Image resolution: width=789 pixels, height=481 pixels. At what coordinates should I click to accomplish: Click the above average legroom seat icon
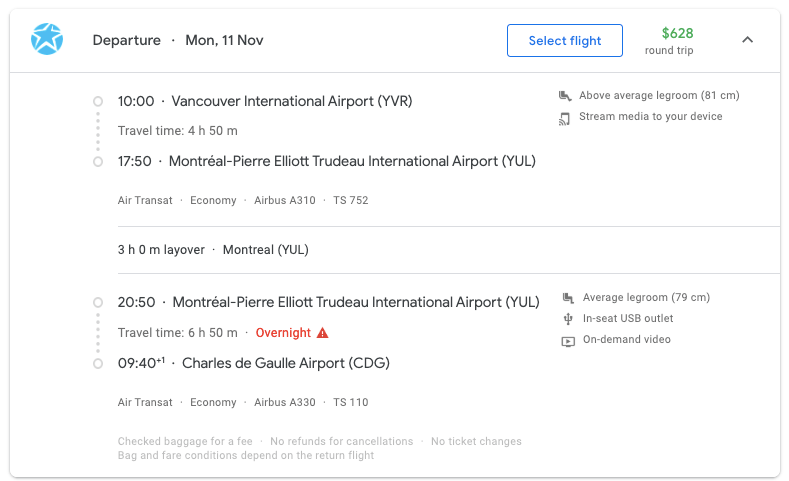pos(565,96)
